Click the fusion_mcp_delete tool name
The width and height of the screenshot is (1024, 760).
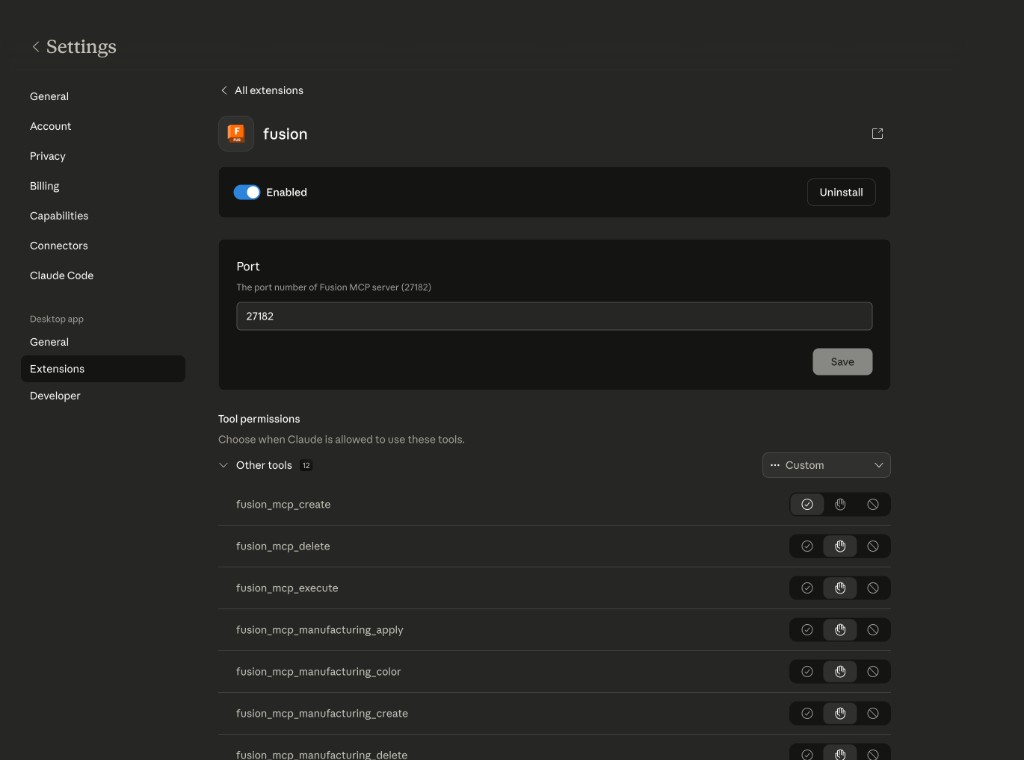(283, 546)
